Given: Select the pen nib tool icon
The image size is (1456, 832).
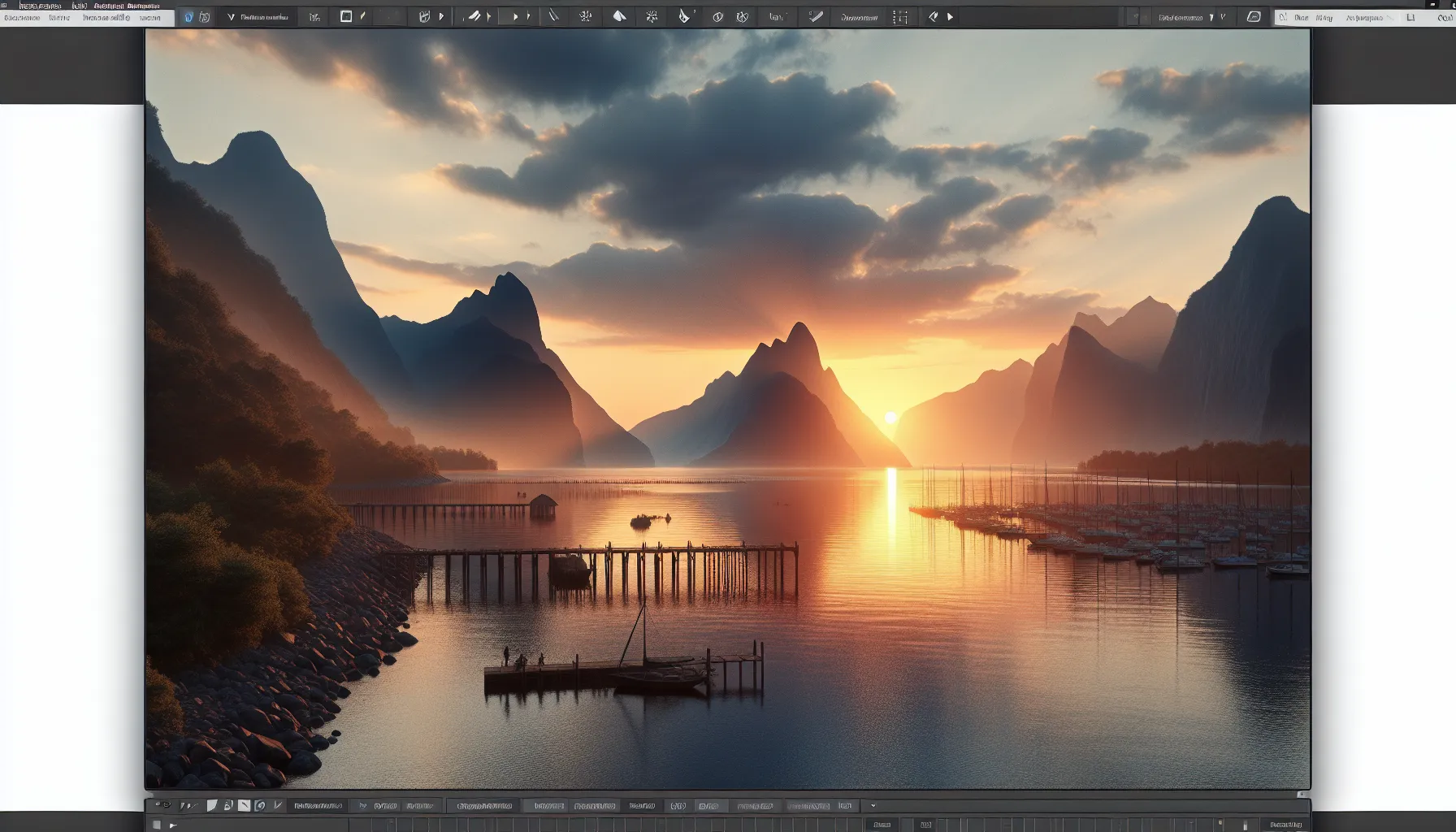Looking at the screenshot, I should point(684,16).
